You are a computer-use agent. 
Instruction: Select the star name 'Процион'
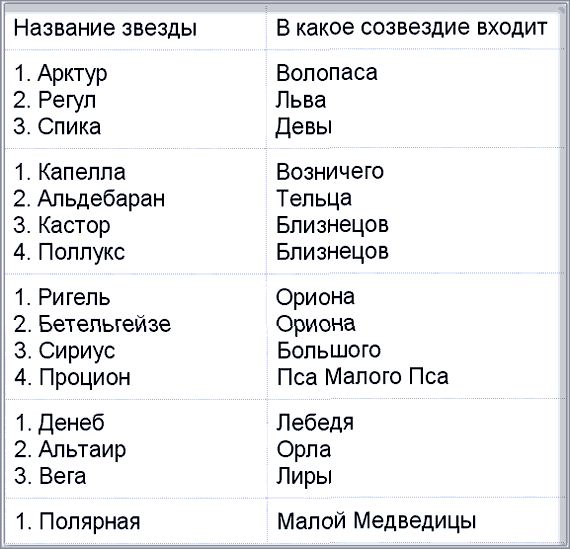tap(84, 378)
